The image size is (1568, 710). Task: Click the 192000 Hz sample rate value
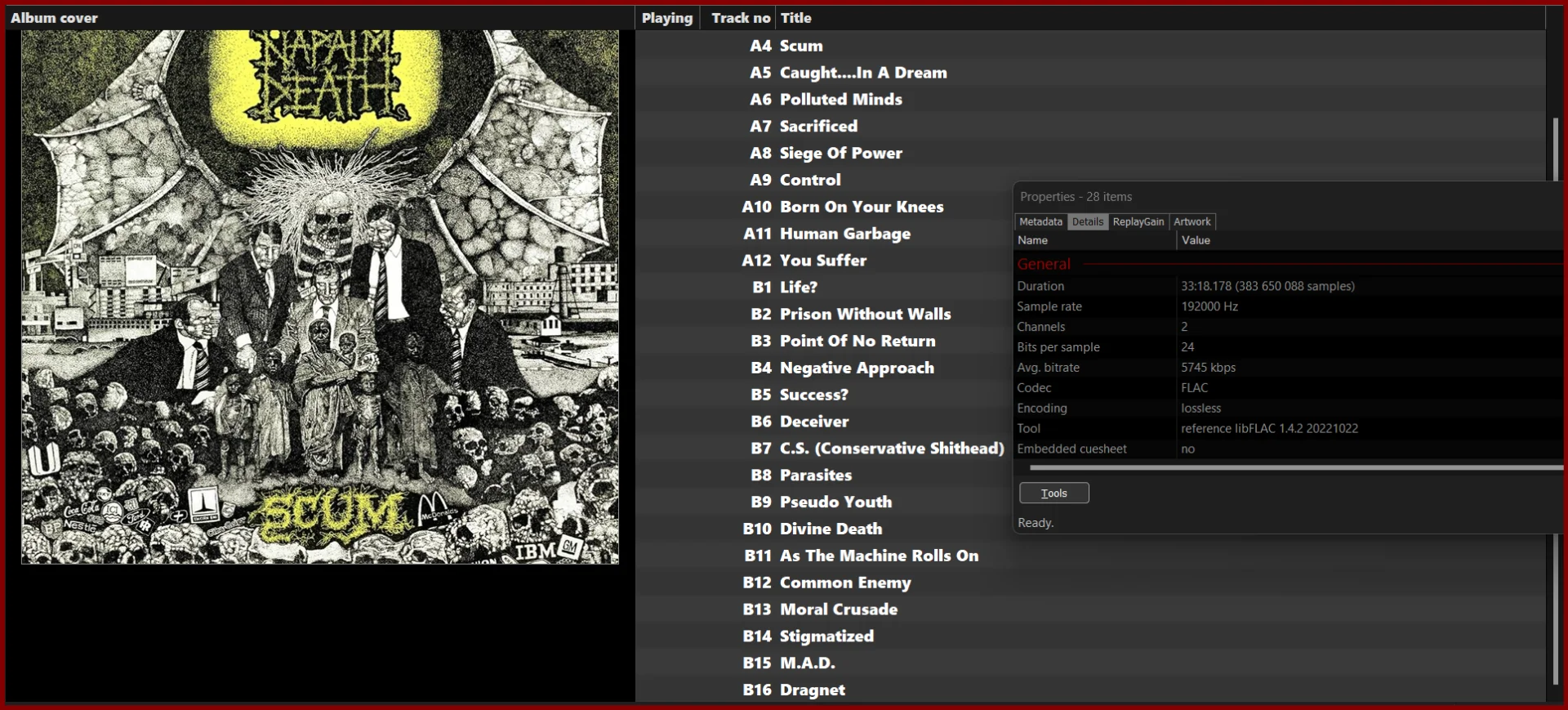[1209, 306]
